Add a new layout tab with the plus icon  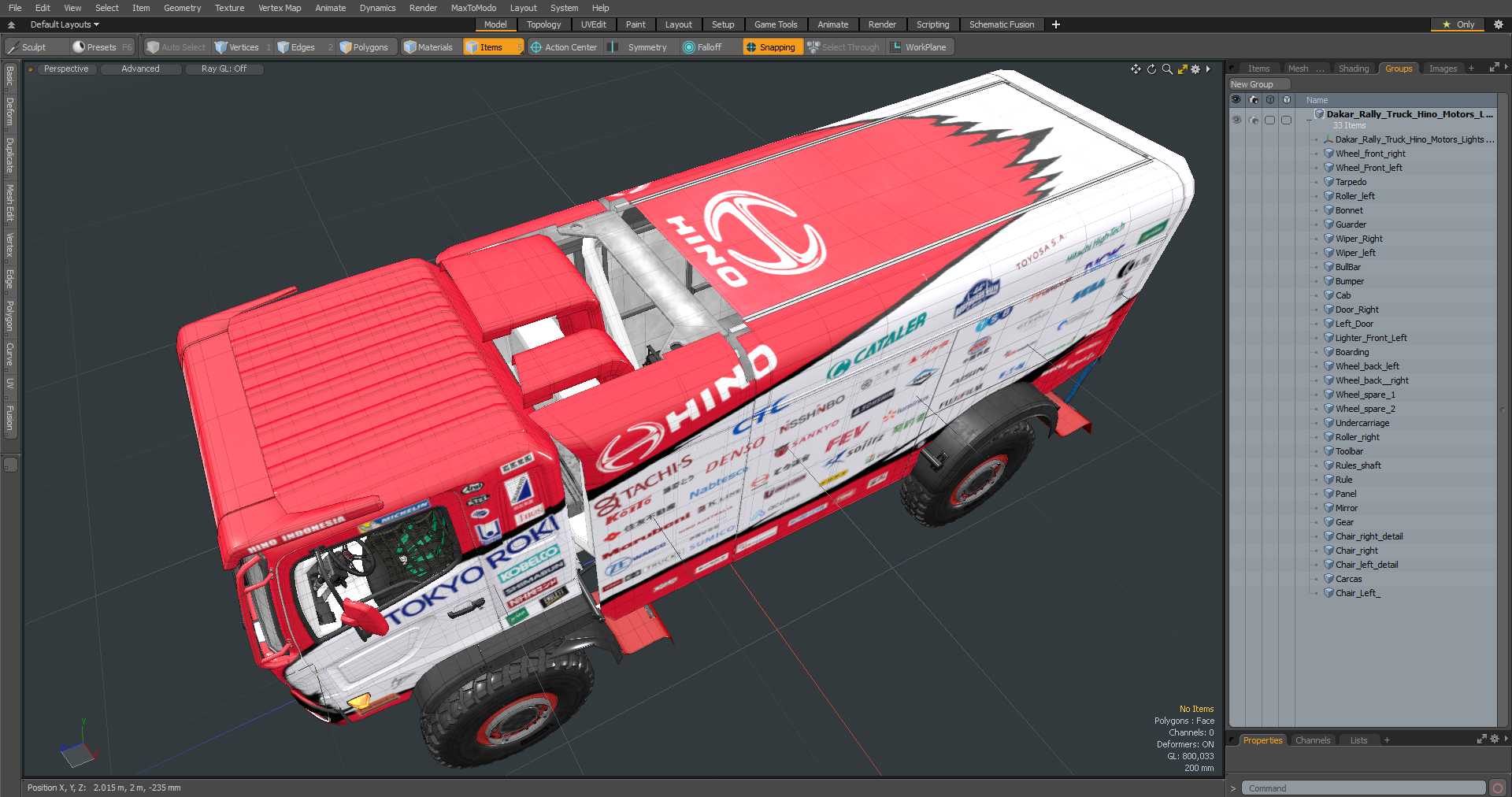[1056, 24]
